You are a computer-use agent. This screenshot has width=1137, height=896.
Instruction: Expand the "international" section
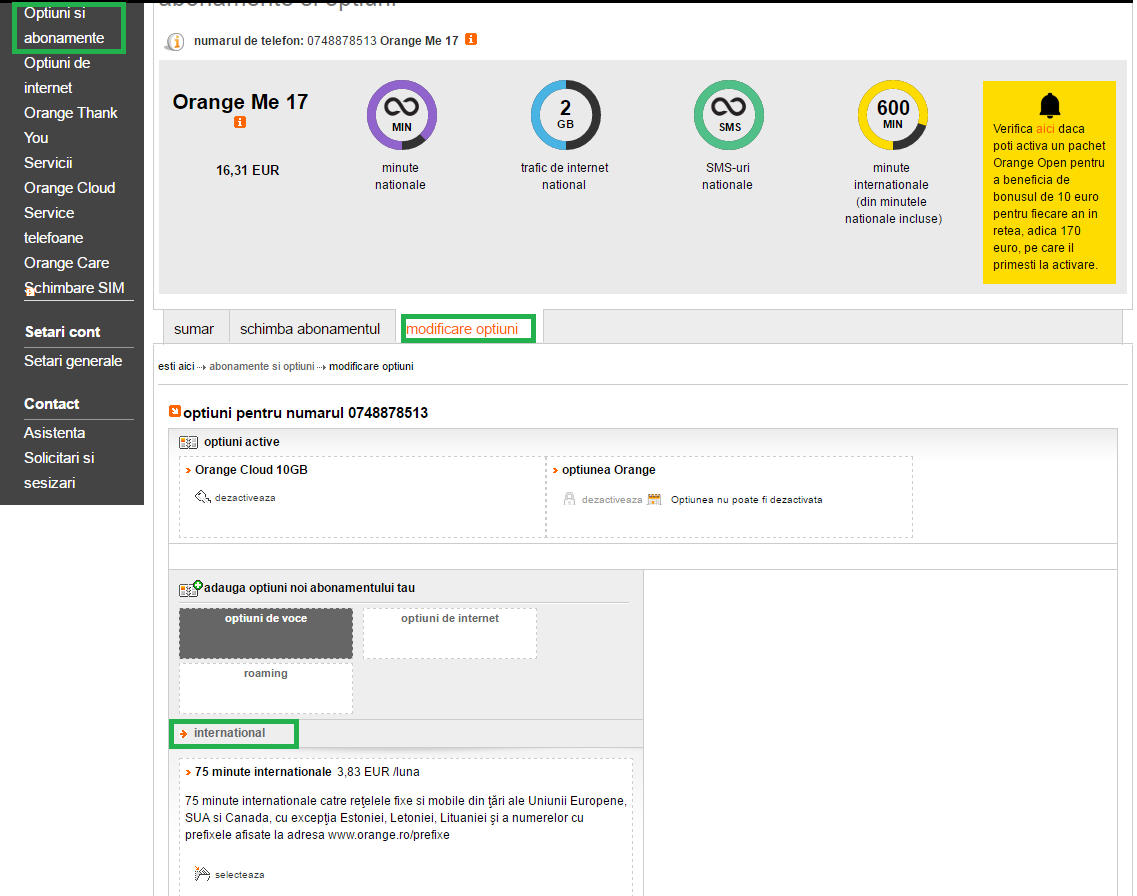229,733
